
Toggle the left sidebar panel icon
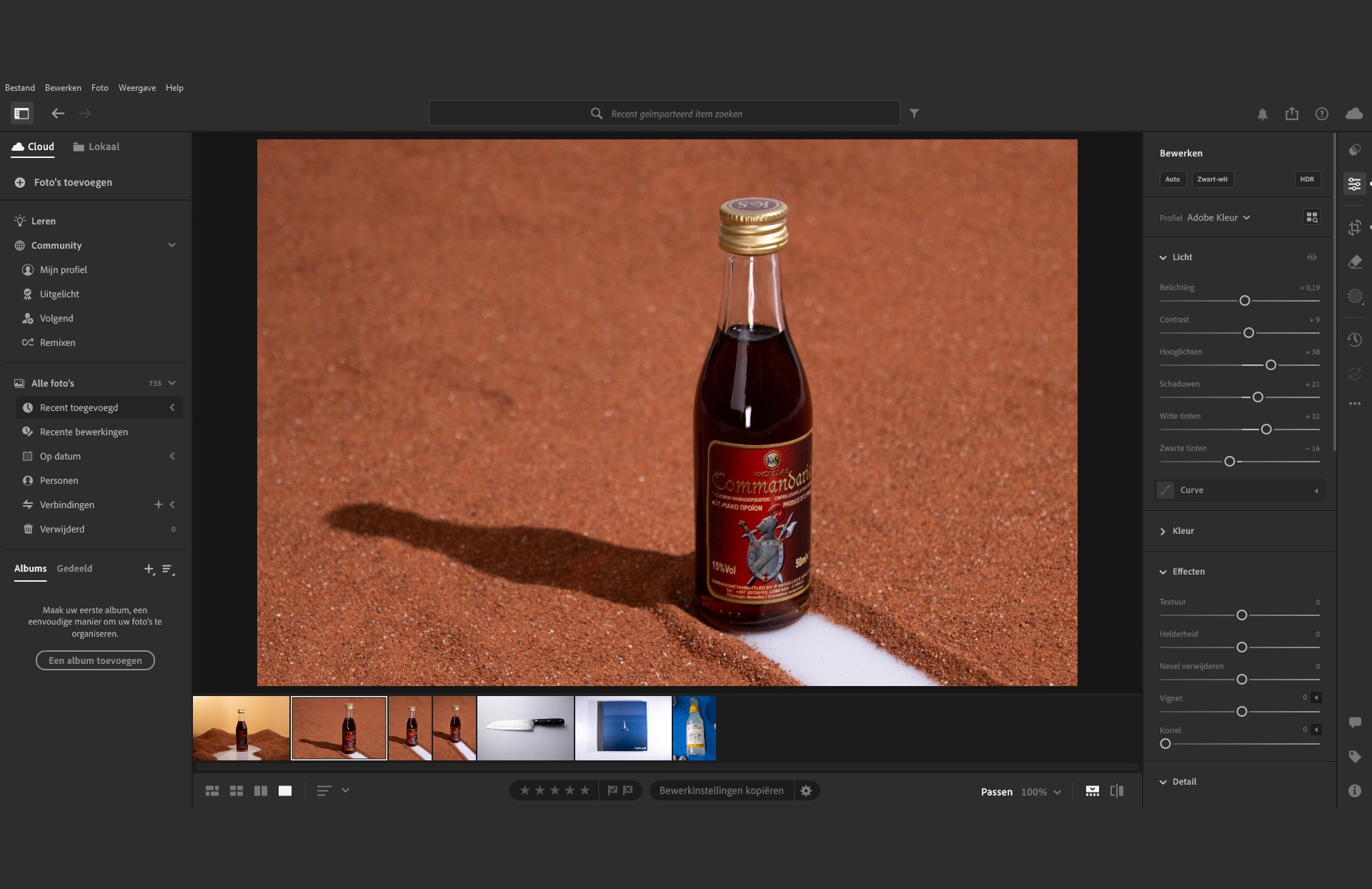(x=21, y=113)
